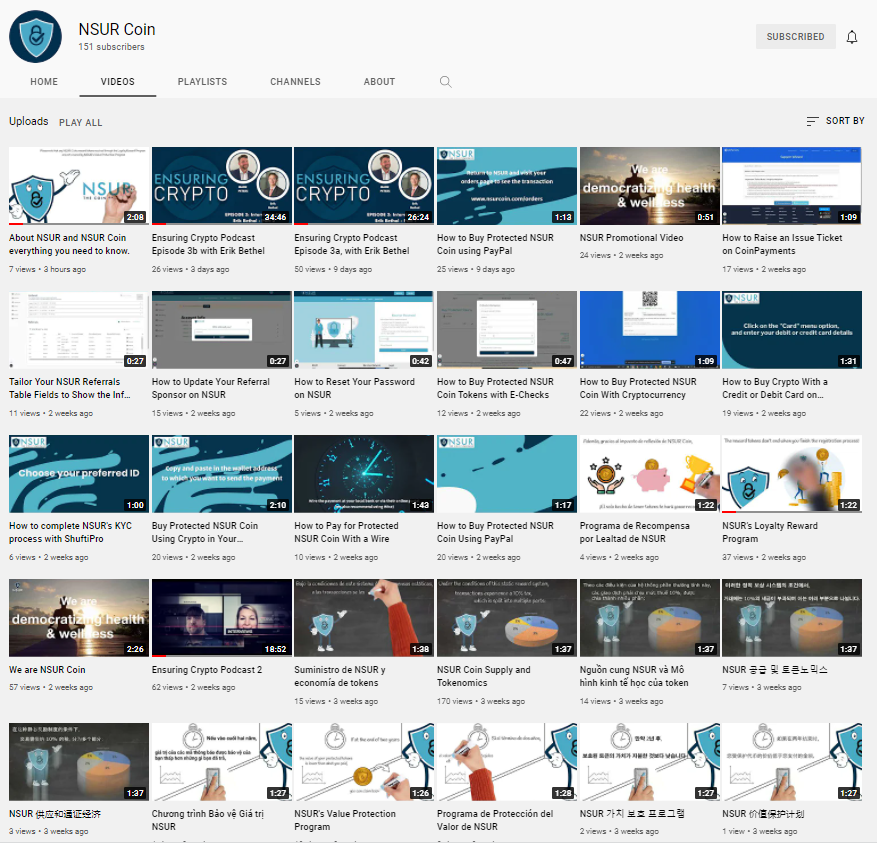The width and height of the screenshot is (877, 843).
Task: Open NSUR's Value Protection Program thumbnail
Action: [x=364, y=761]
